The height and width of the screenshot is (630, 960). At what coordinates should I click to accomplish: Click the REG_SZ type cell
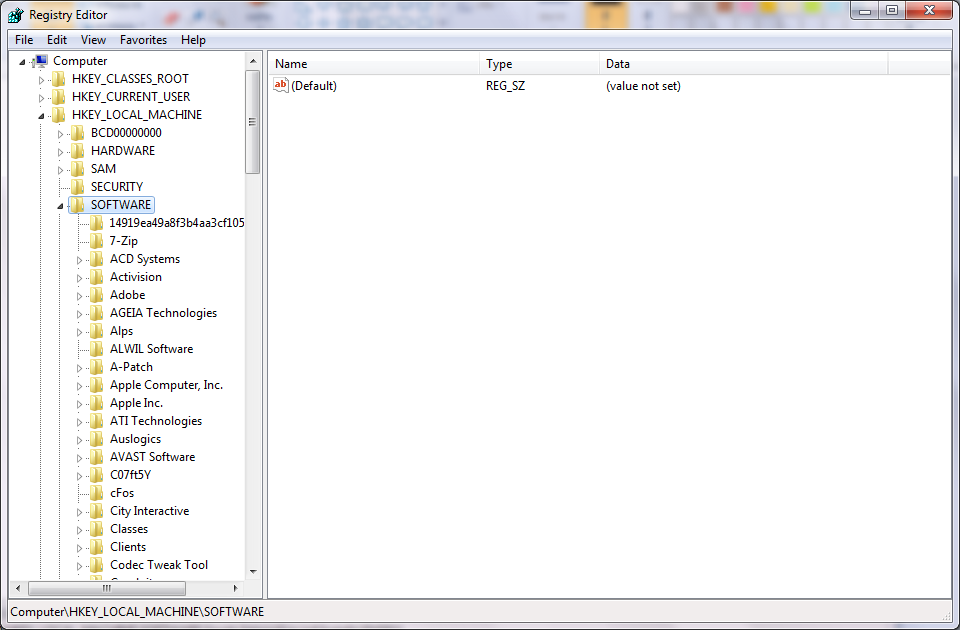point(505,86)
